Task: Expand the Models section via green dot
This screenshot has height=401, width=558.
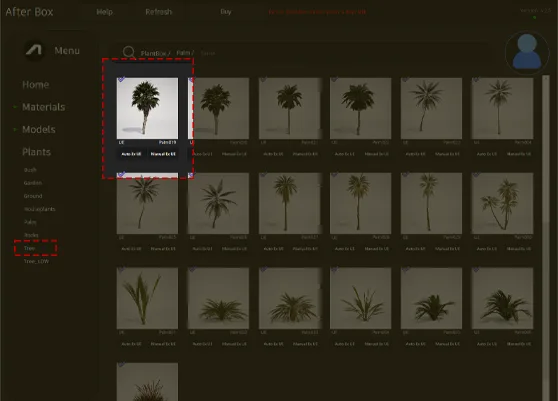Action: click(x=15, y=129)
